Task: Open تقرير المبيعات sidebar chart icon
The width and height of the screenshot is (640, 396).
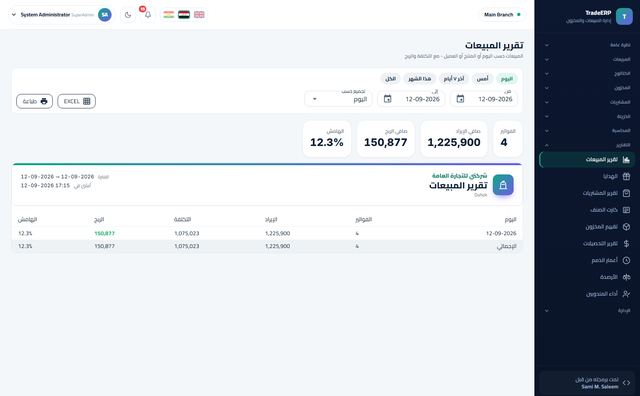Action: click(x=626, y=160)
